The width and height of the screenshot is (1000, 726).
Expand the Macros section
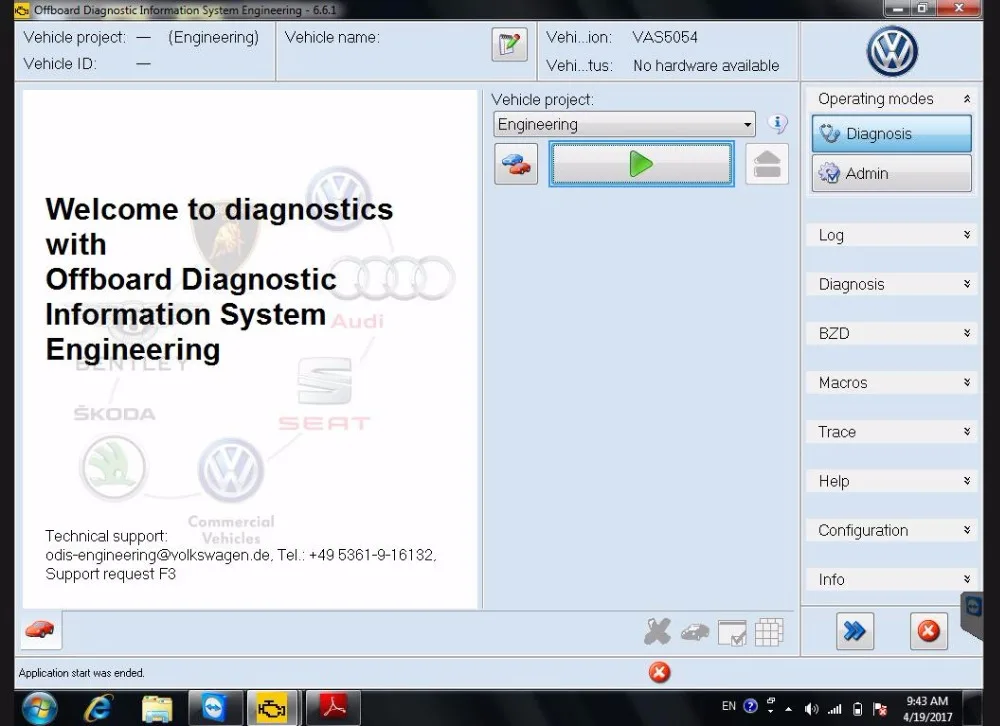tap(892, 383)
